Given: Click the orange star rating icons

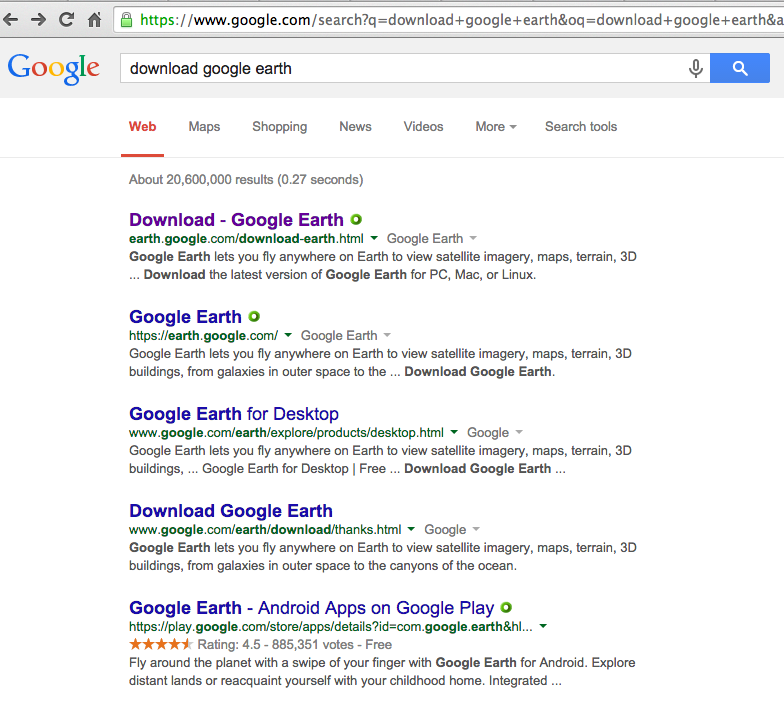Looking at the screenshot, I should click(160, 644).
